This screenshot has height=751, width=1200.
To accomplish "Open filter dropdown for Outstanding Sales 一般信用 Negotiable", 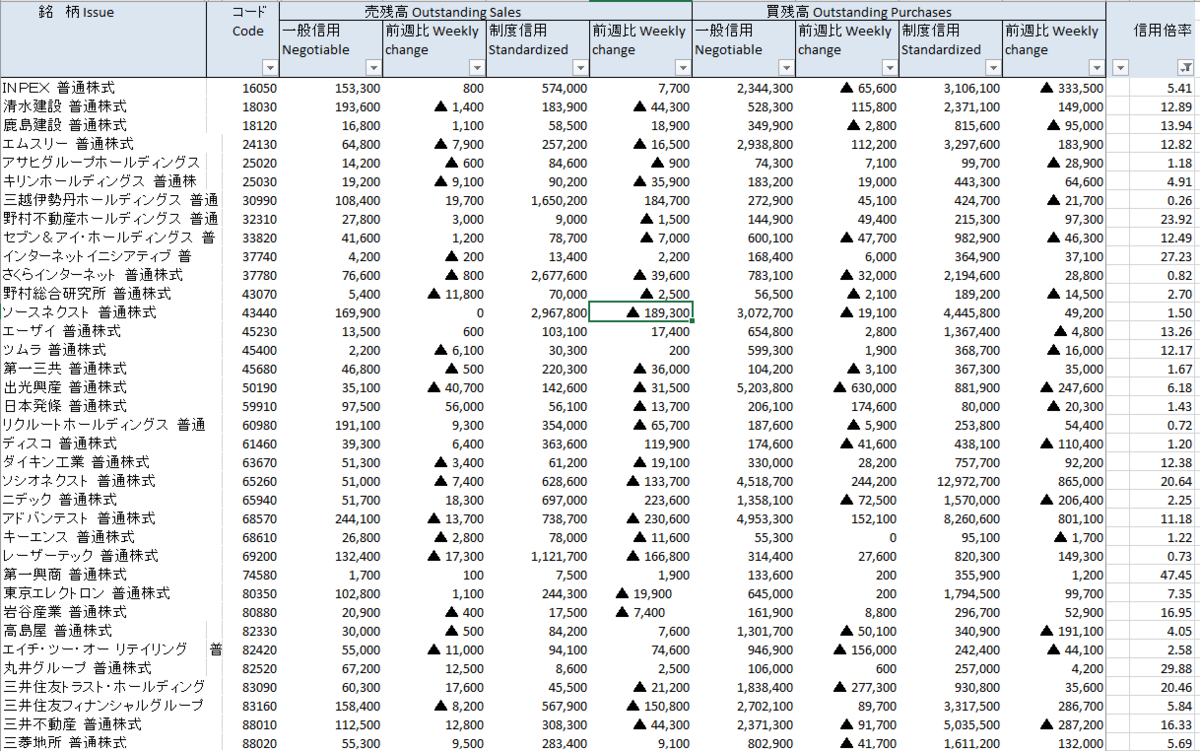I will click(x=373, y=67).
